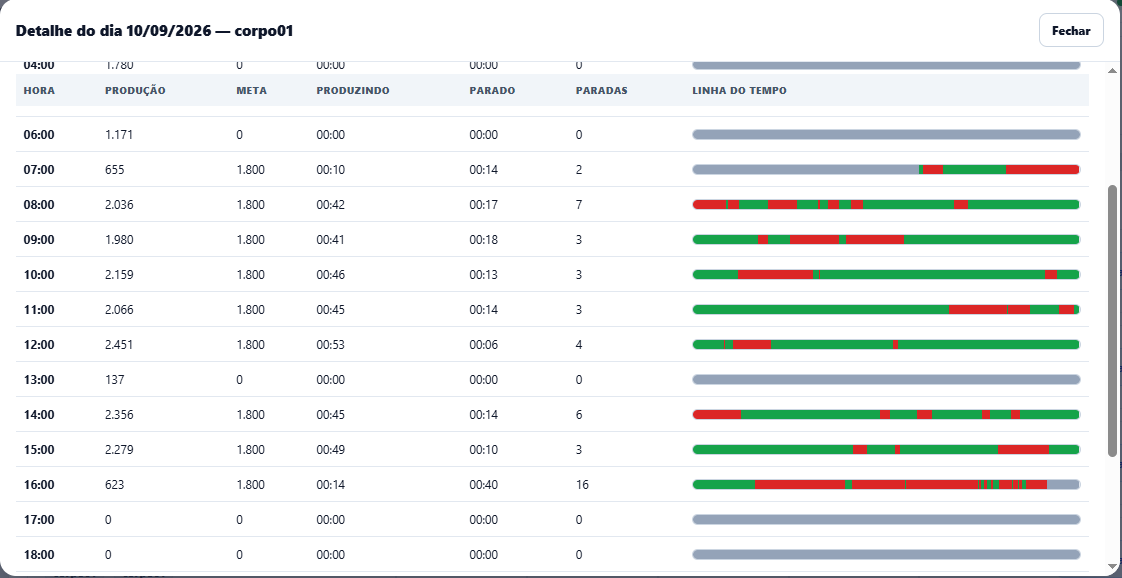The width and height of the screenshot is (1122, 578).
Task: Click the 12:00 hour cell
Action: pyautogui.click(x=39, y=345)
